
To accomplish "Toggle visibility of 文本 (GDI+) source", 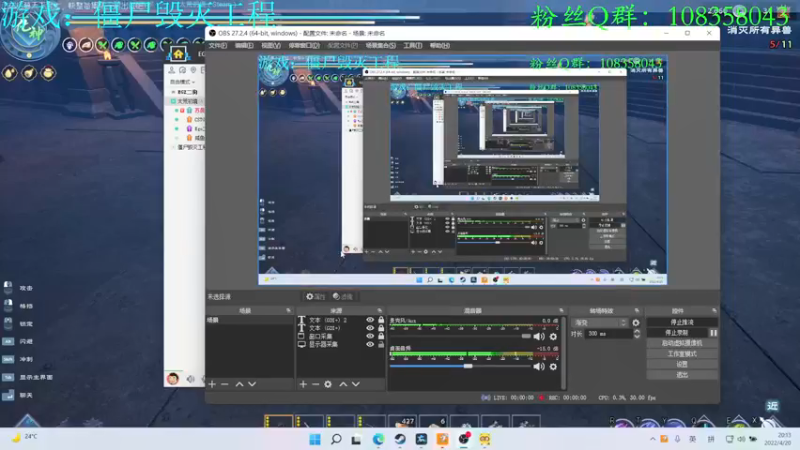I will [x=370, y=328].
